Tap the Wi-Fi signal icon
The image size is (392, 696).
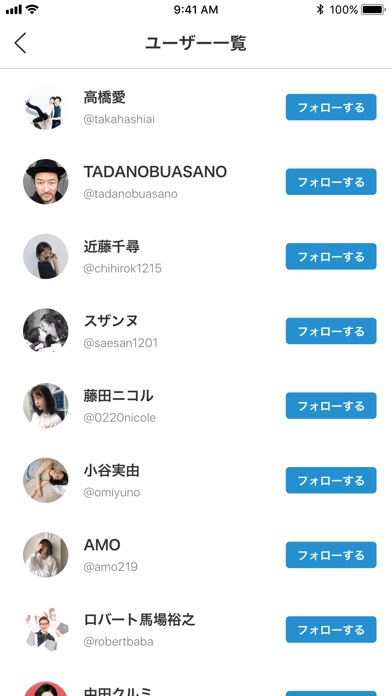[x=32, y=9]
